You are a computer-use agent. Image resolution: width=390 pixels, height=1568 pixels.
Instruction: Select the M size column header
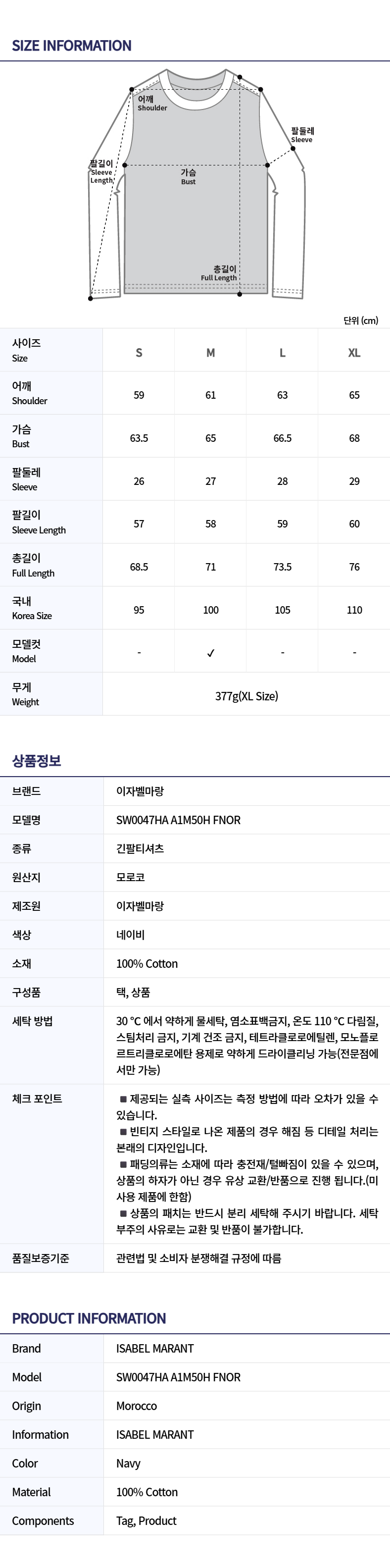(x=210, y=353)
